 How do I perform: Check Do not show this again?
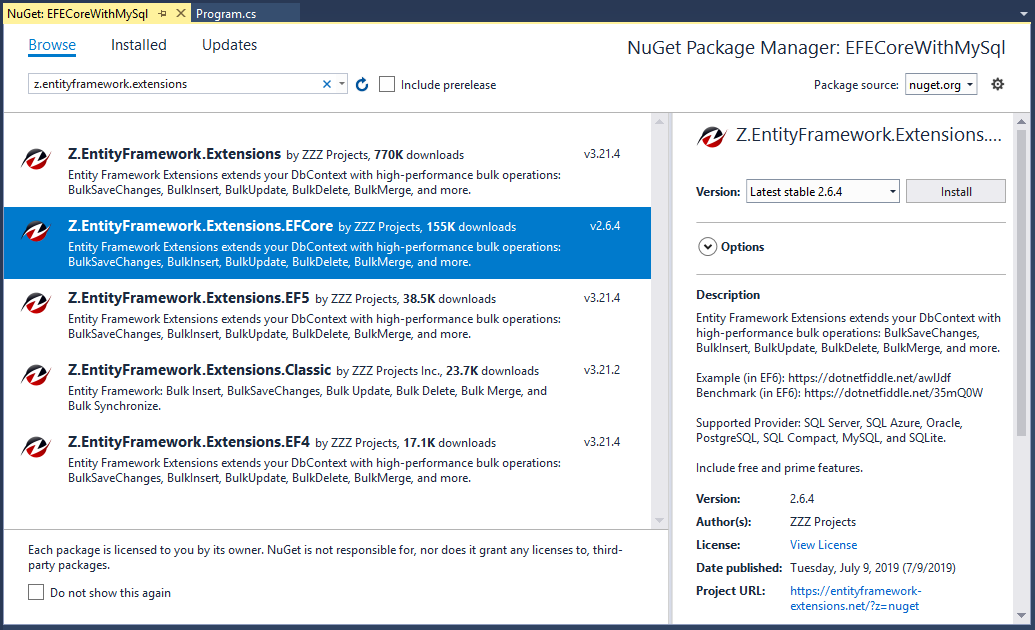(x=36, y=592)
